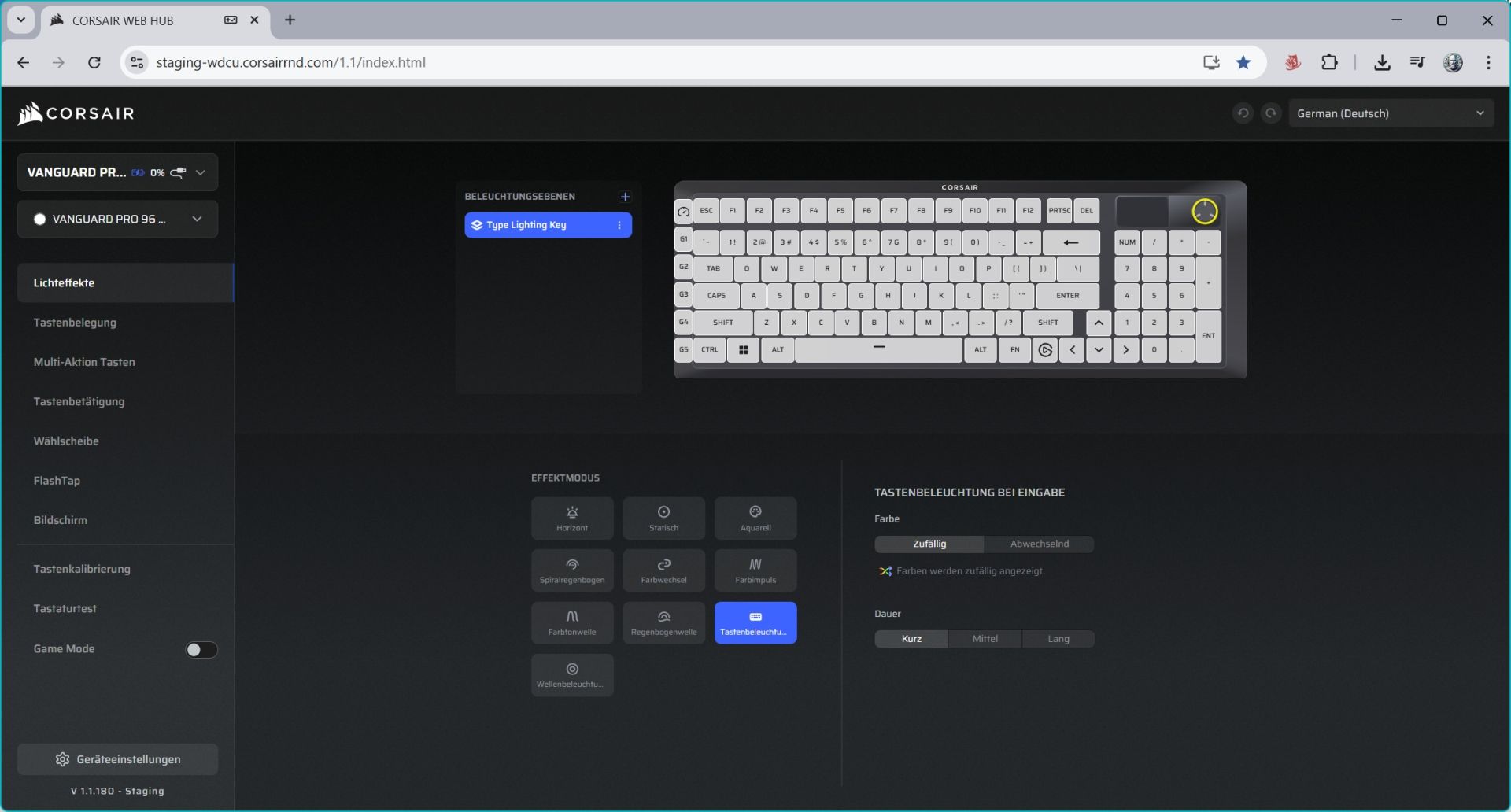The image size is (1511, 812).
Task: Expand the VANGUARD PRO 96 profile dropdown
Action: (117, 219)
